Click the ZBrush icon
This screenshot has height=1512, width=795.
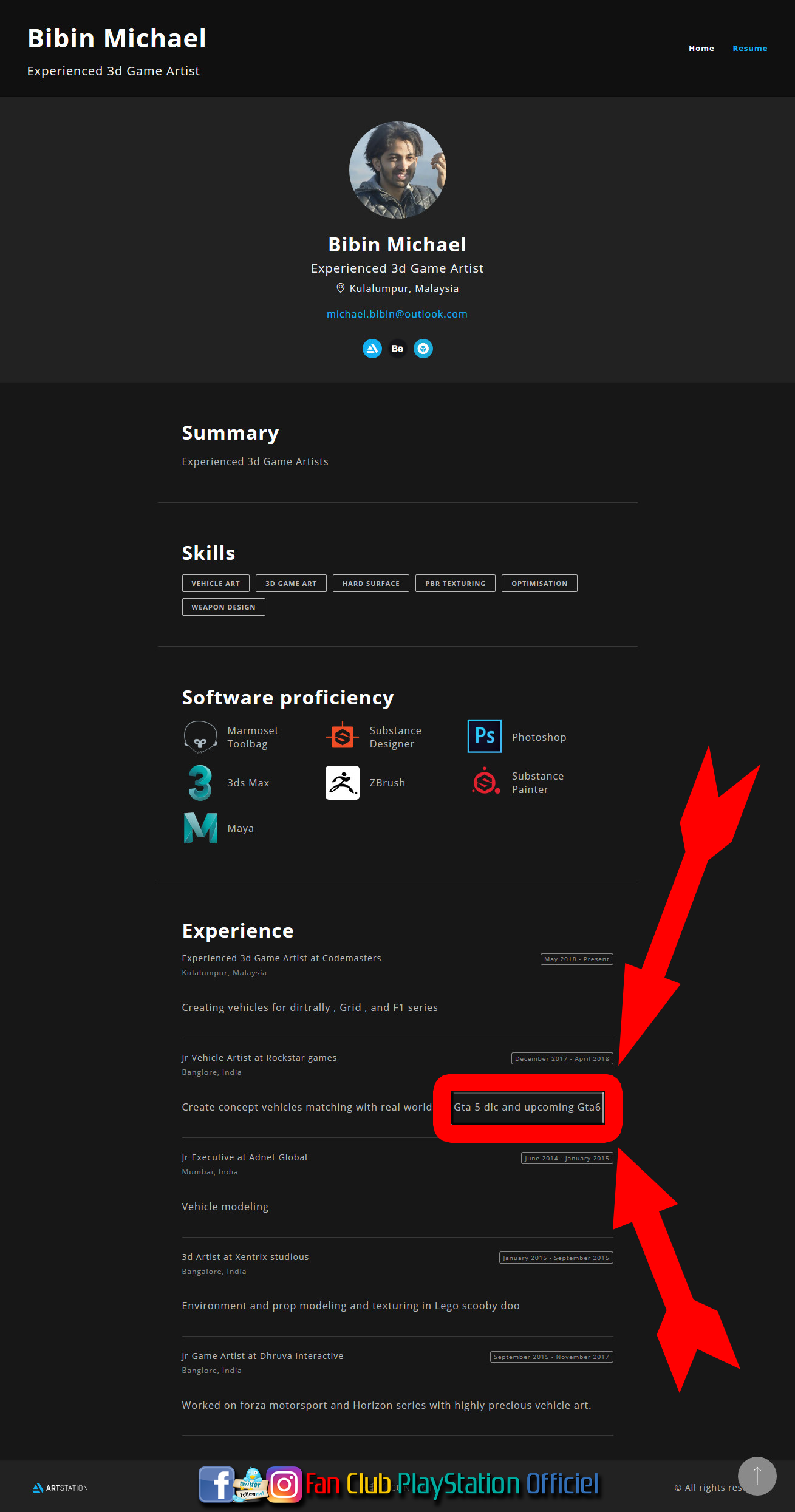[343, 783]
